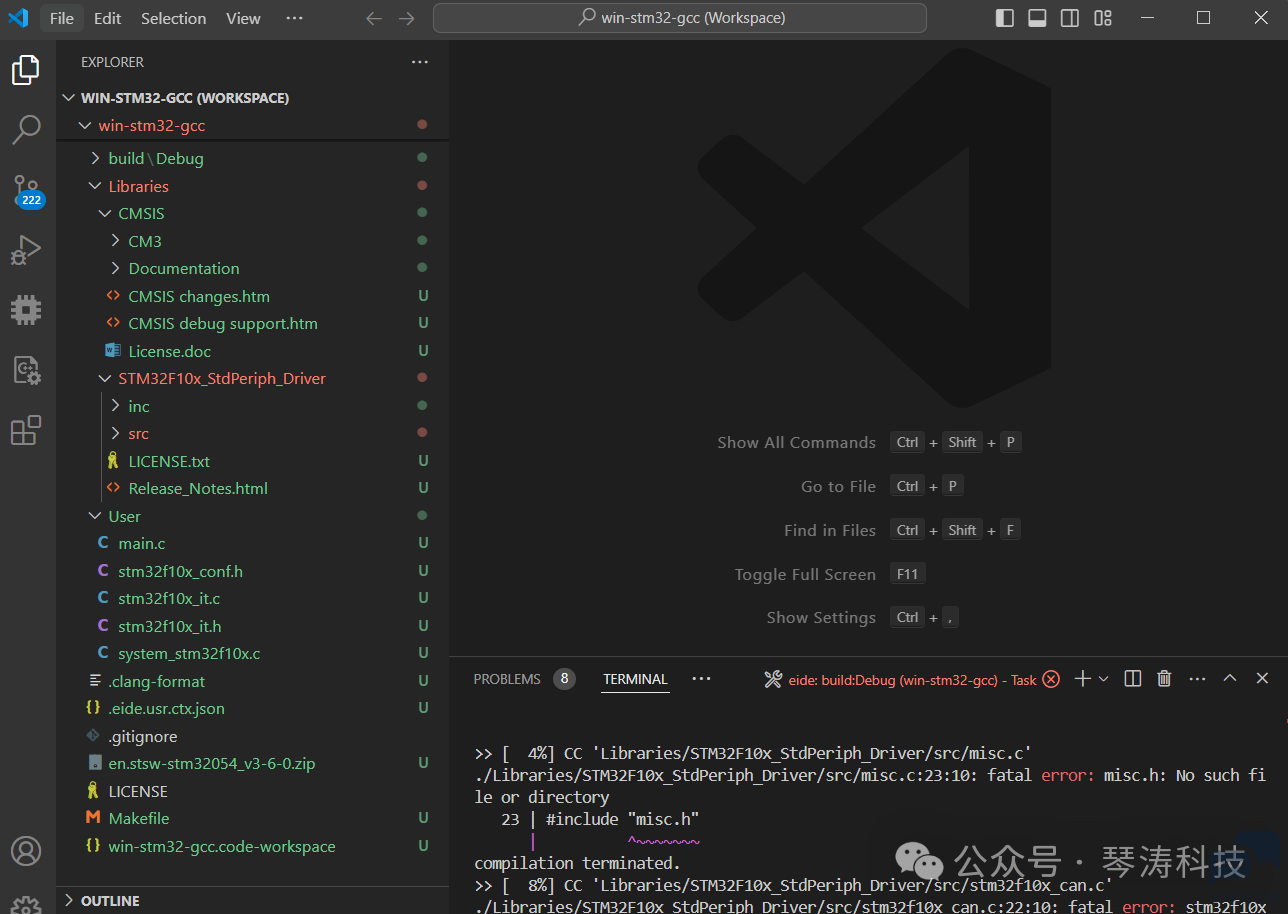1288x914 pixels.
Task: Go forward with the navigation arrow
Action: tap(406, 18)
